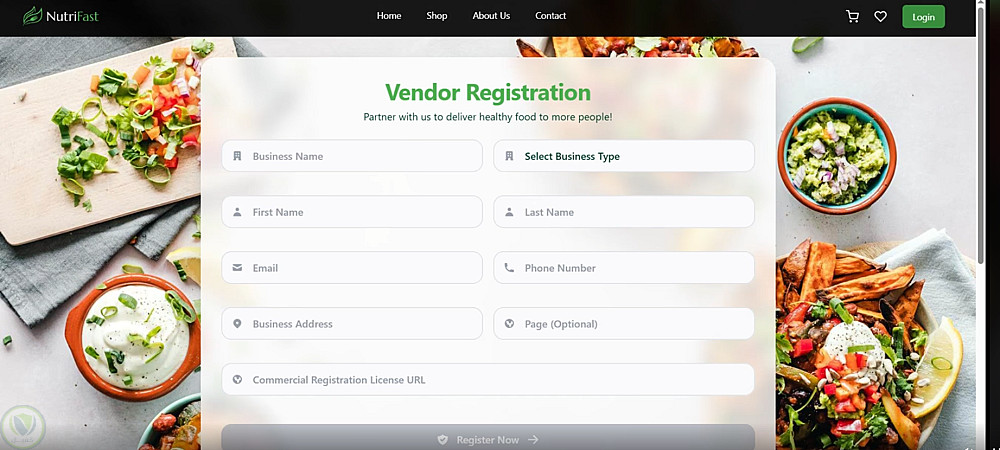Open the shopping cart icon
The image size is (1000, 450).
(852, 17)
